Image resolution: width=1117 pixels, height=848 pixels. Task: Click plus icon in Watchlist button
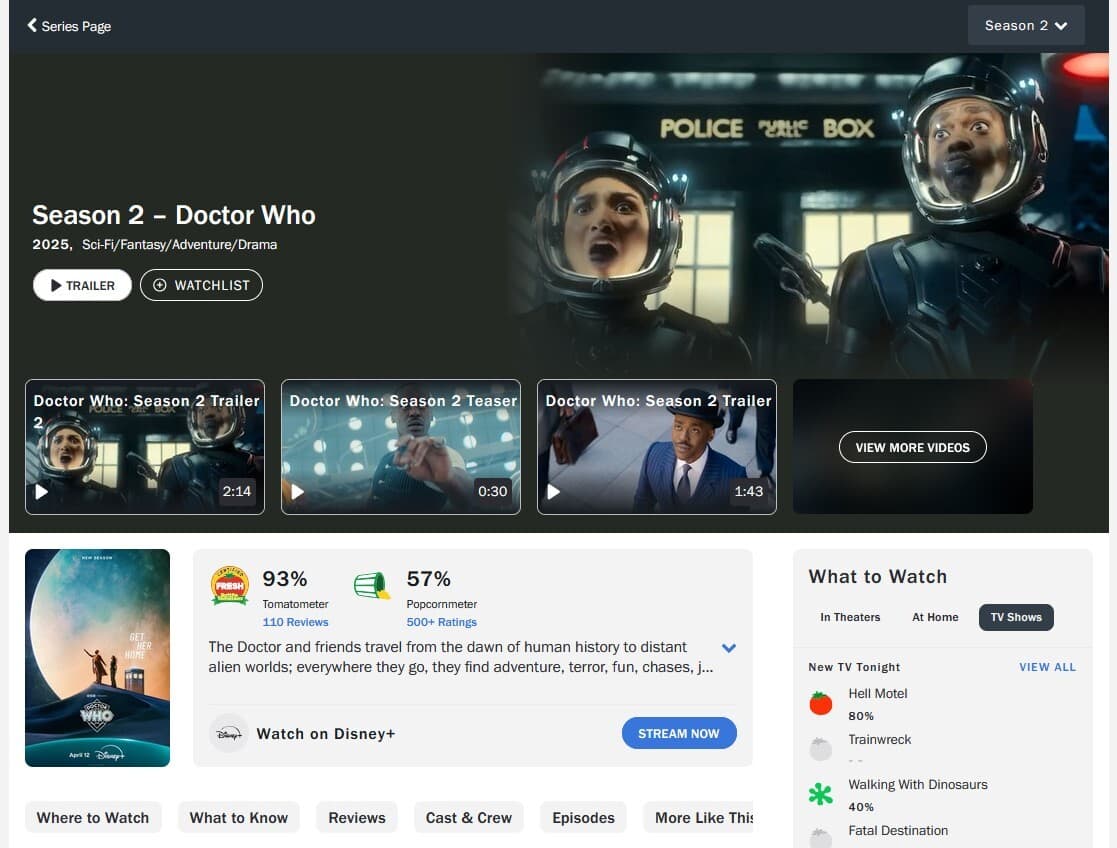[160, 285]
